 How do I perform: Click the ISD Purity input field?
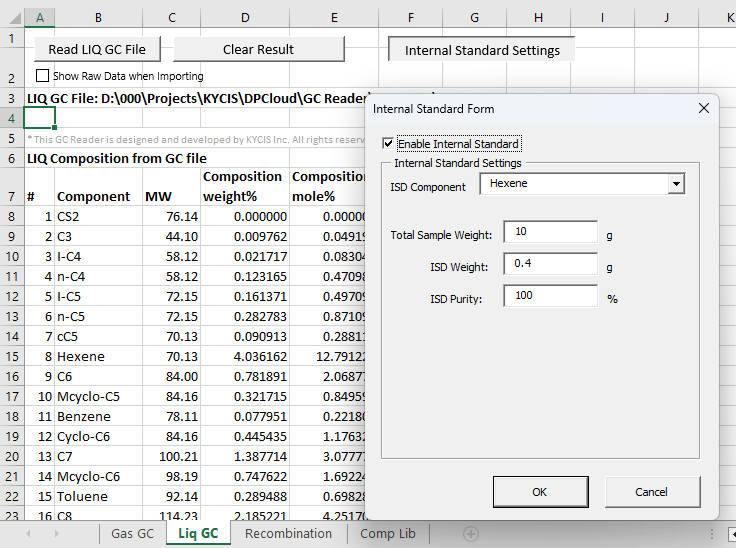[x=550, y=296]
